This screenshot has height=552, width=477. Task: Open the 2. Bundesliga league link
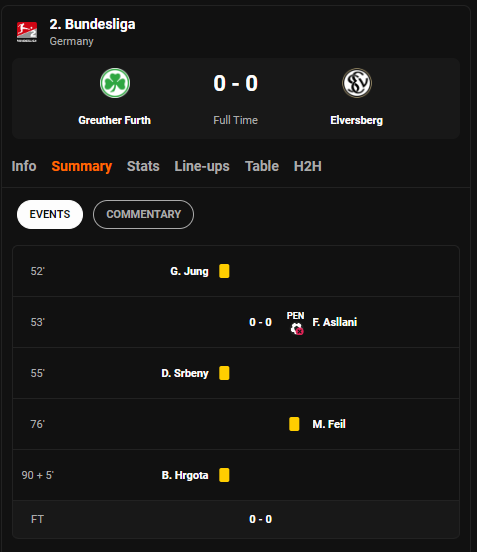(x=92, y=24)
